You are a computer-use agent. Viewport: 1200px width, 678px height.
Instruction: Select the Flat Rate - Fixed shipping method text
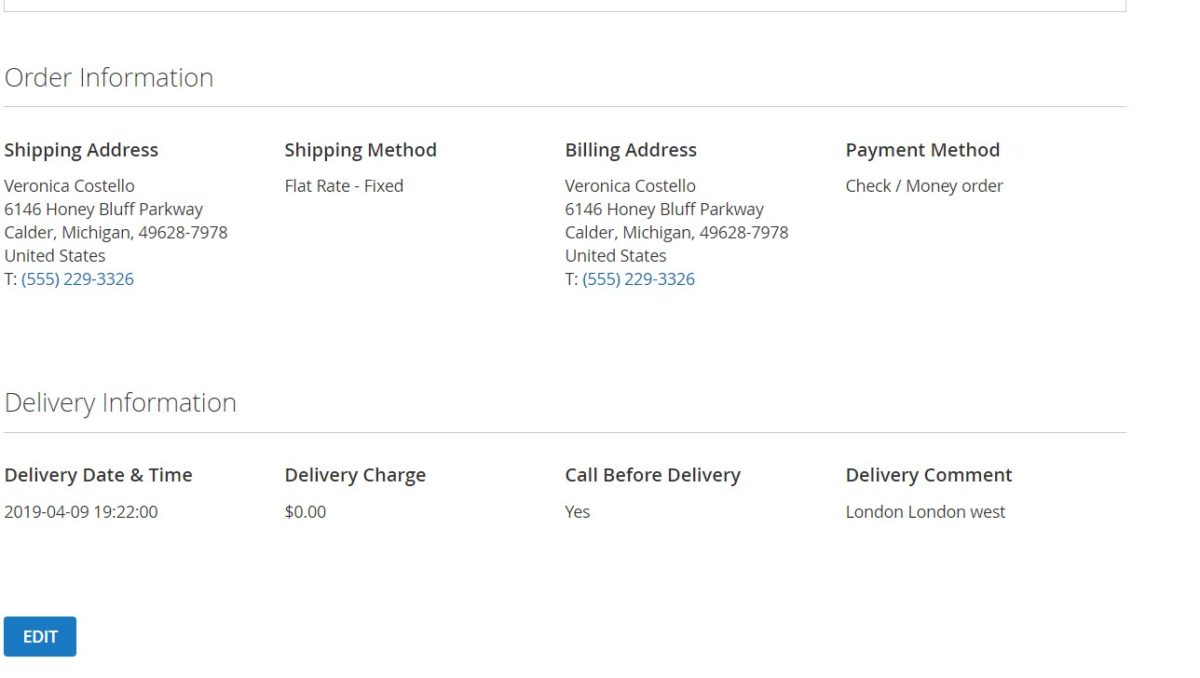click(x=343, y=185)
